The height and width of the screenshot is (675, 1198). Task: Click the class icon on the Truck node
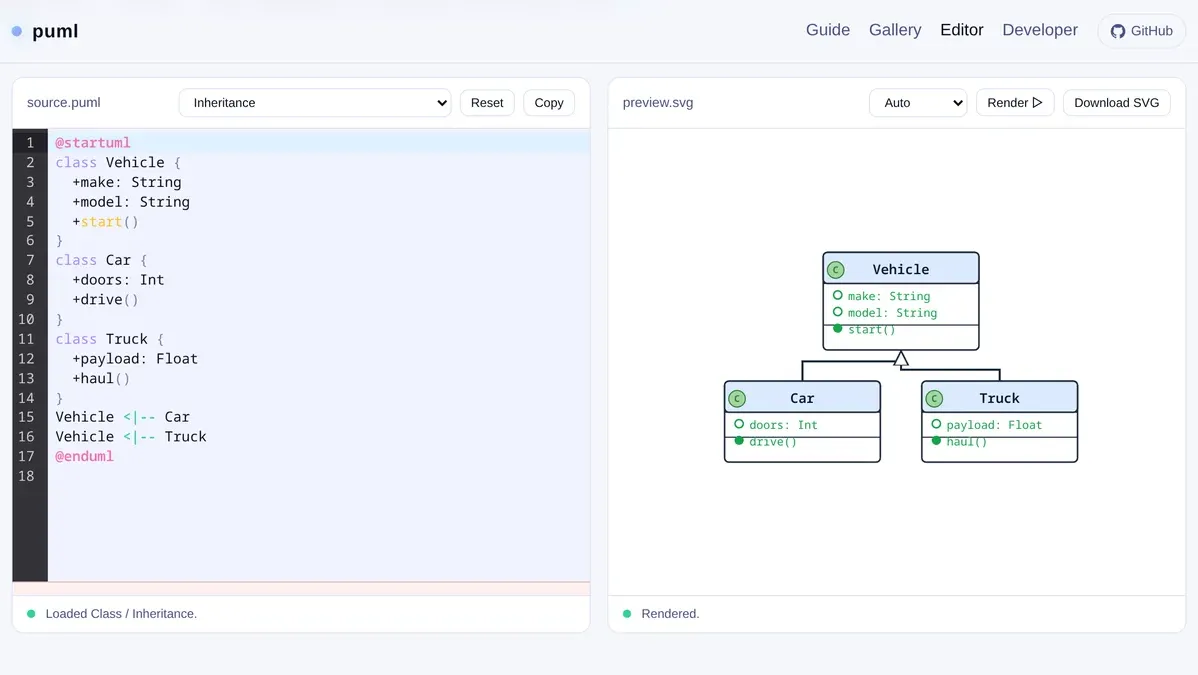[934, 398]
